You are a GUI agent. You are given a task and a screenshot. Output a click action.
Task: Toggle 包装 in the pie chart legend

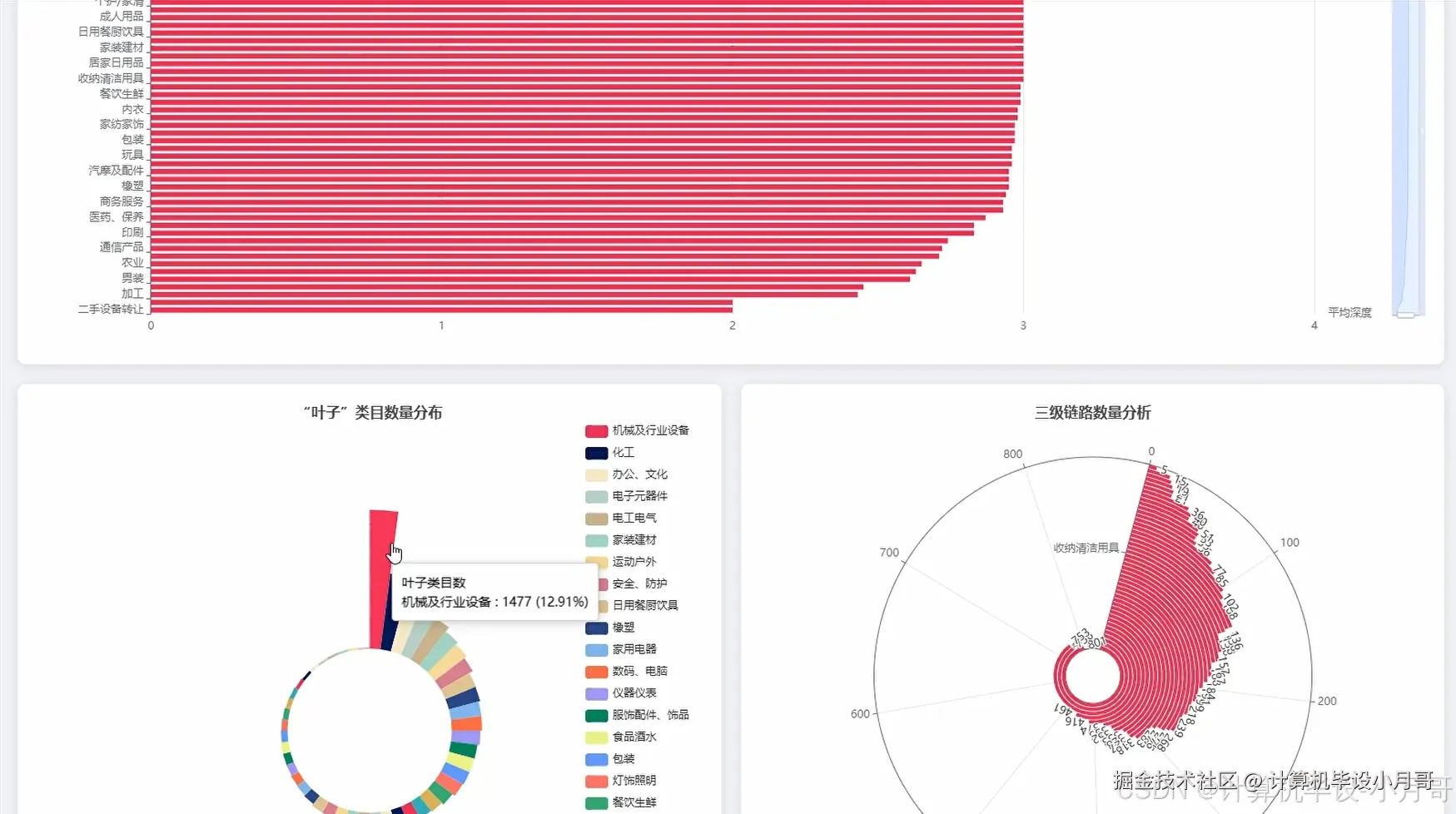click(610, 759)
